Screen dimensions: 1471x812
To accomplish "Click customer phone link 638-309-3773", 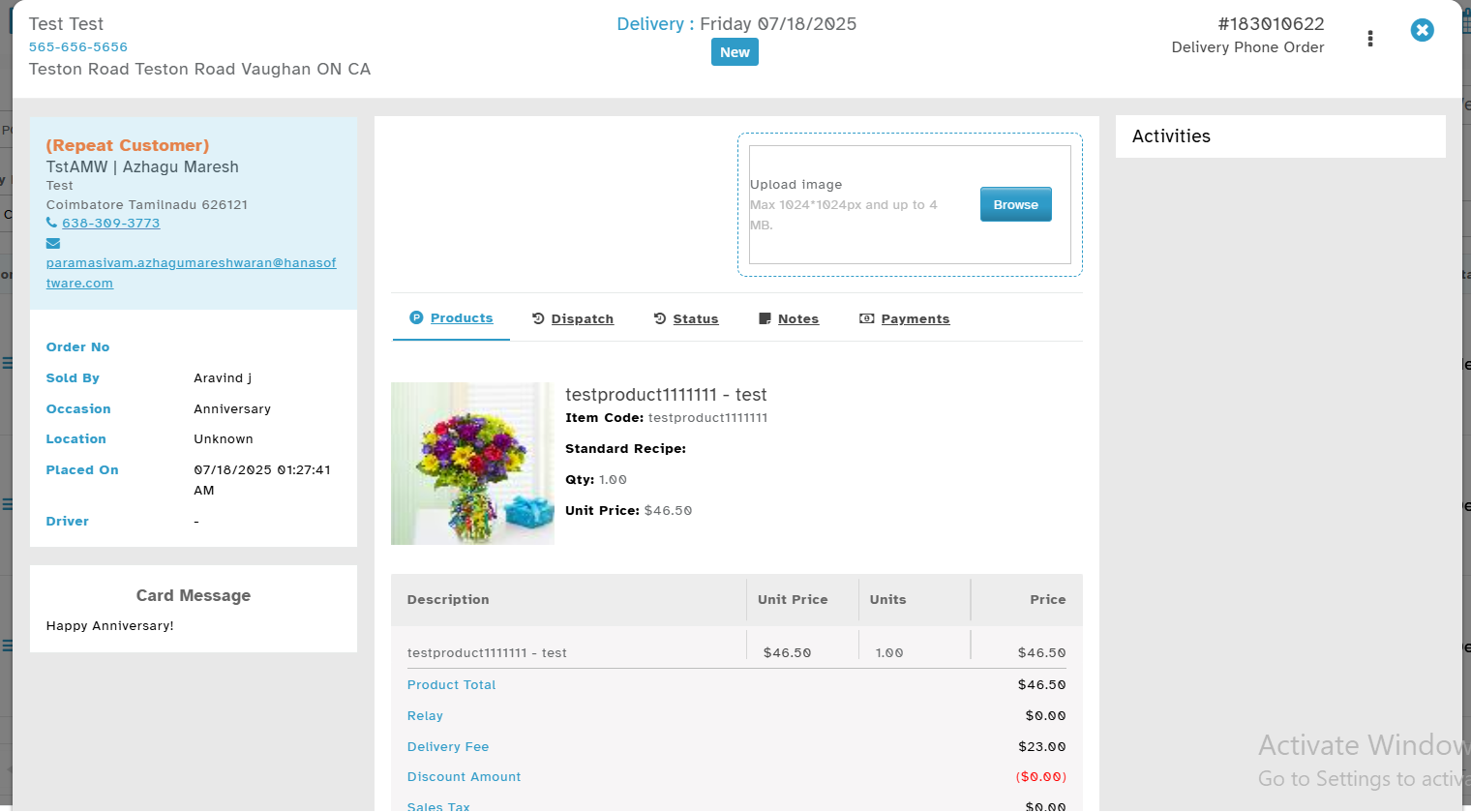I will tap(111, 223).
